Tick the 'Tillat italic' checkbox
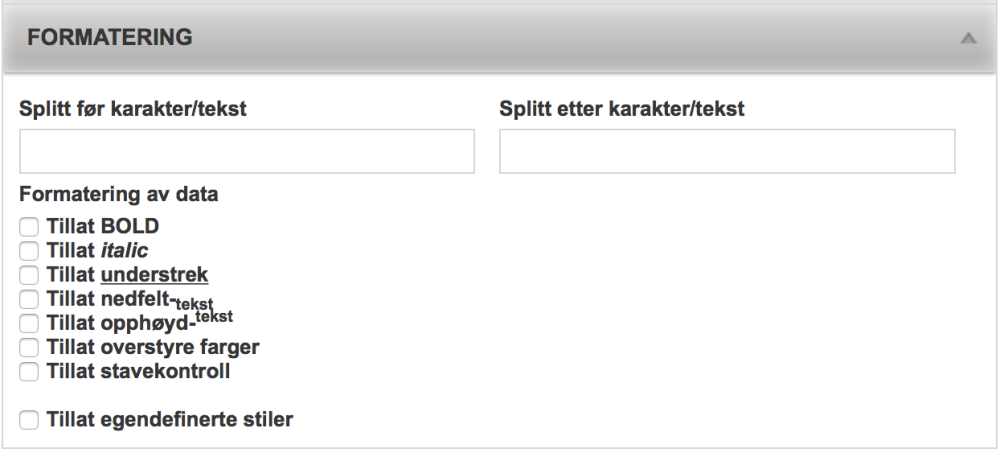This screenshot has width=1000, height=457. coord(29,250)
